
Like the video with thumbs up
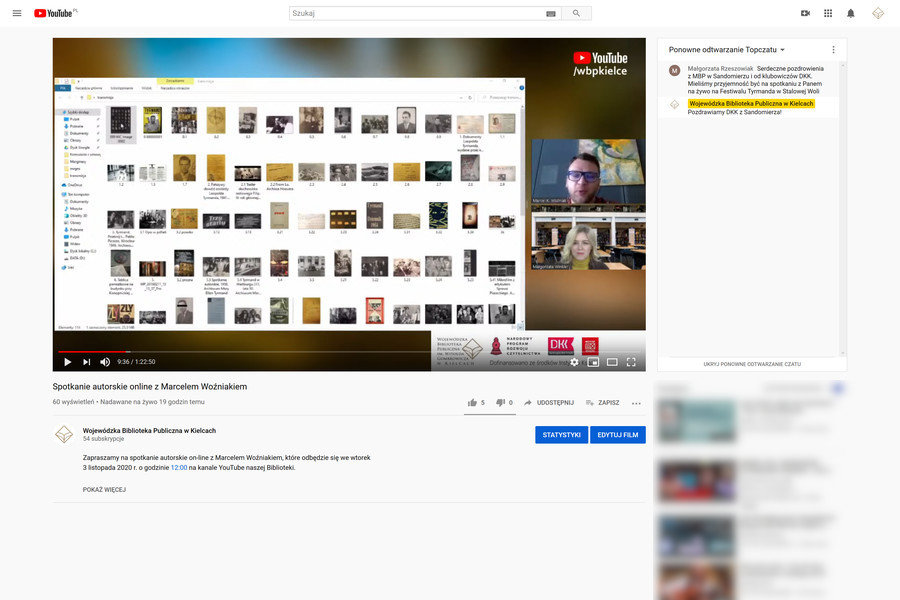473,403
